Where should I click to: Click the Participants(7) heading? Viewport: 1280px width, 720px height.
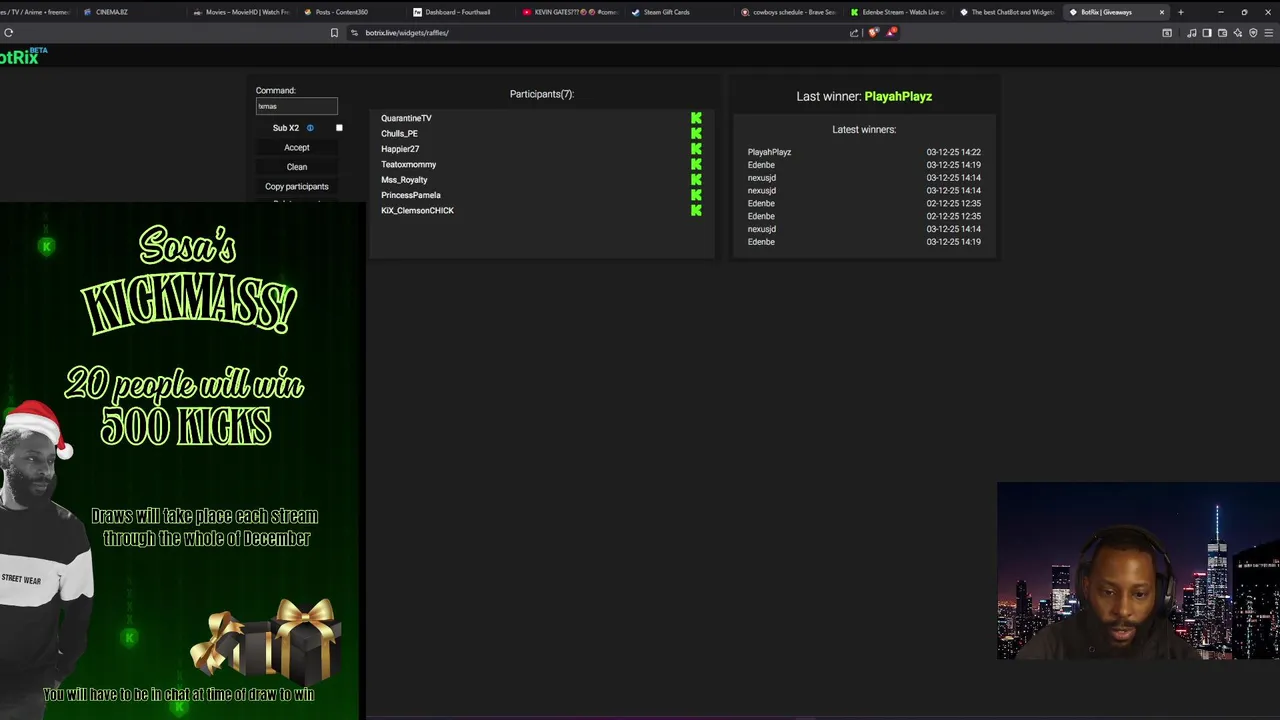[542, 94]
